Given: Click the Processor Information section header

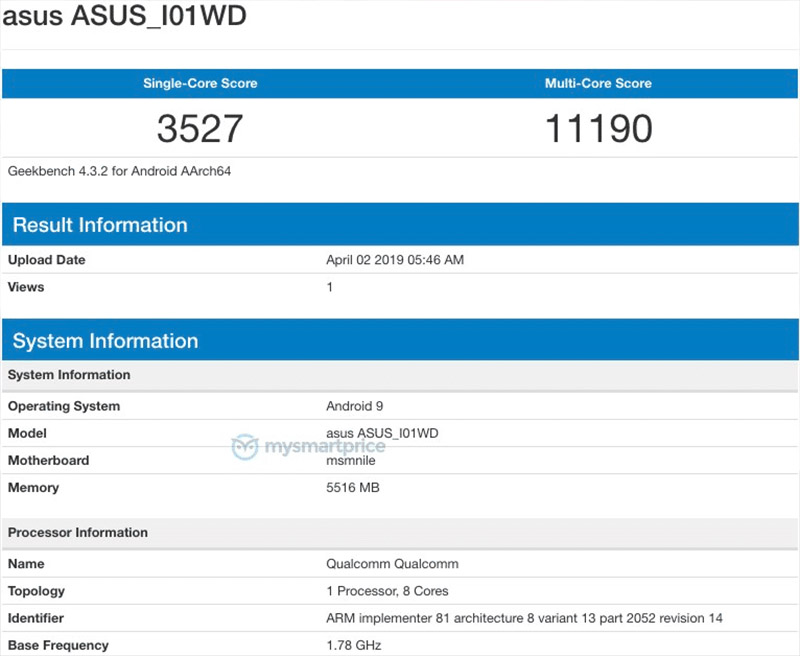Looking at the screenshot, I should point(77,532).
